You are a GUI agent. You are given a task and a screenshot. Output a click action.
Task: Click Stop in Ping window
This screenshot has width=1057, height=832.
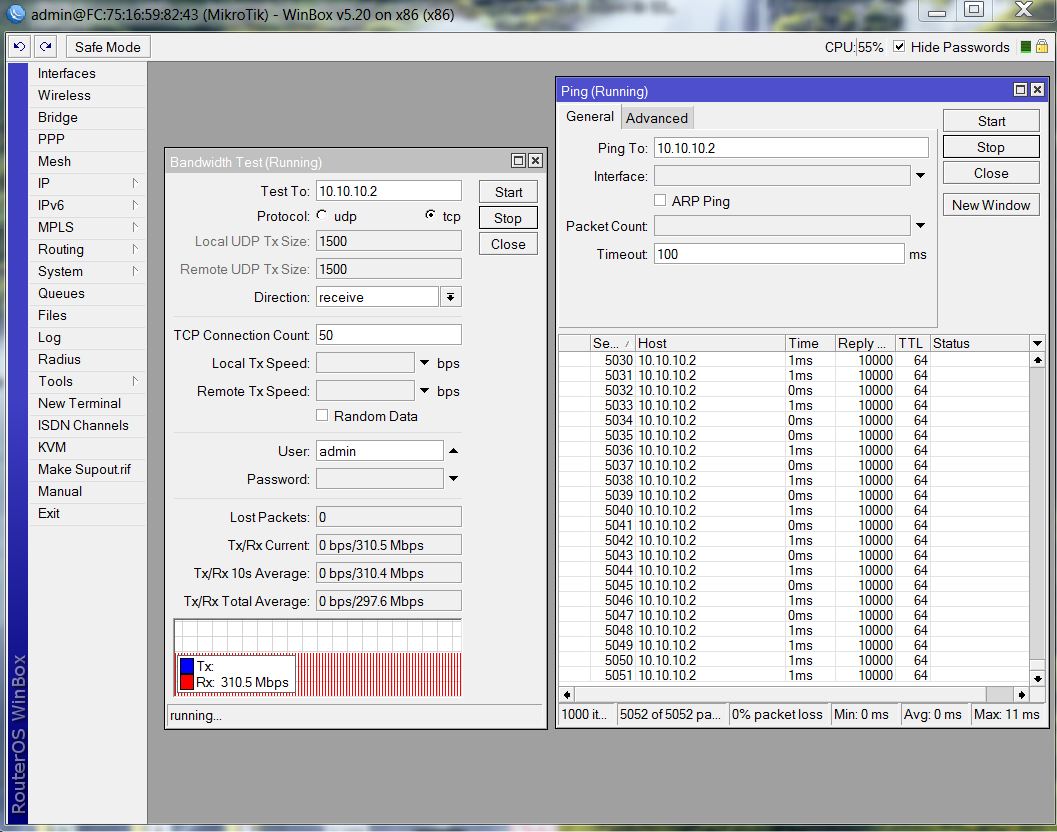coord(991,147)
